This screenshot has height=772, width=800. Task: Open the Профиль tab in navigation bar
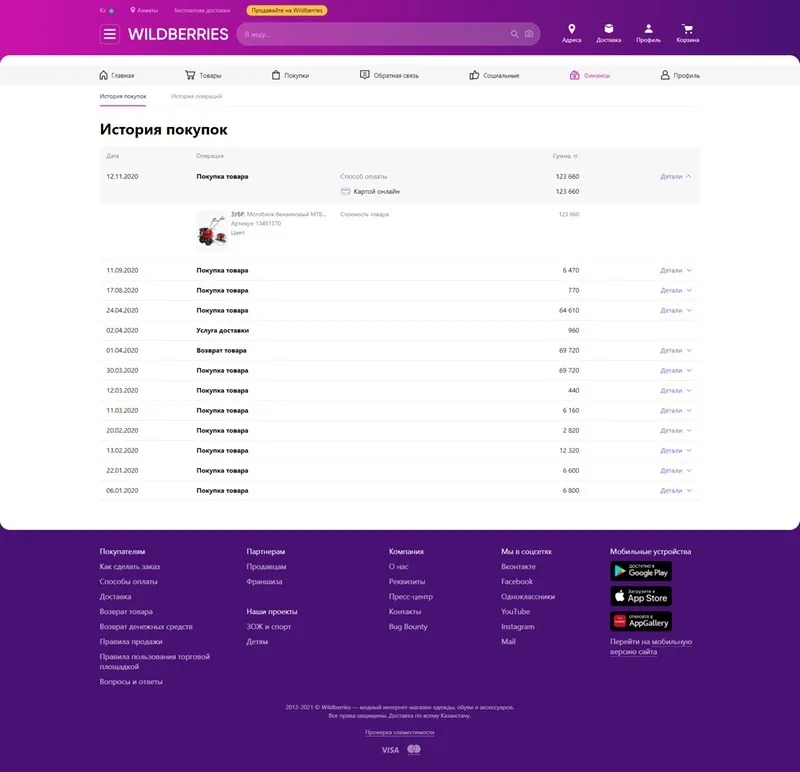[680, 75]
